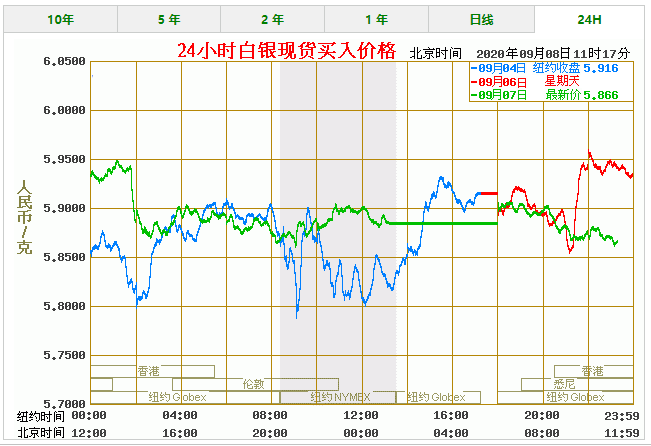Click the 09月07日 green legend entry
The width and height of the screenshot is (651, 446).
click(499, 95)
